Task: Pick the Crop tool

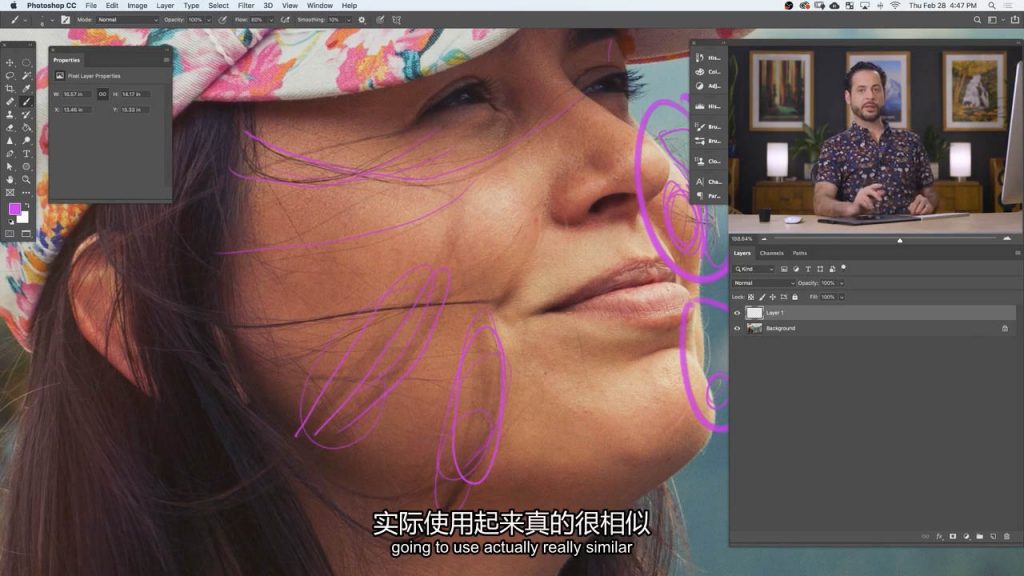Action: coord(10,88)
